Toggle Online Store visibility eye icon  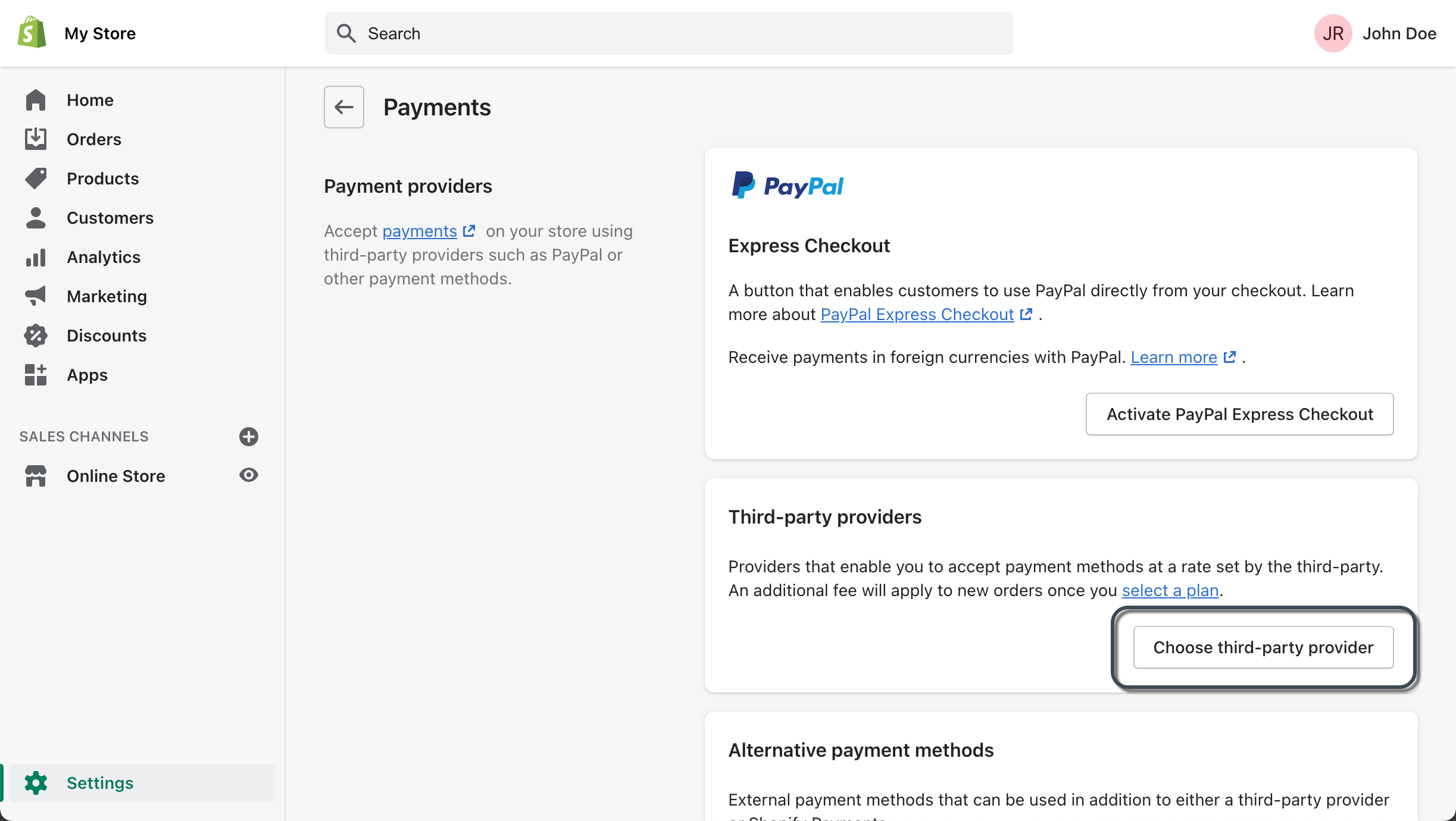click(x=248, y=476)
